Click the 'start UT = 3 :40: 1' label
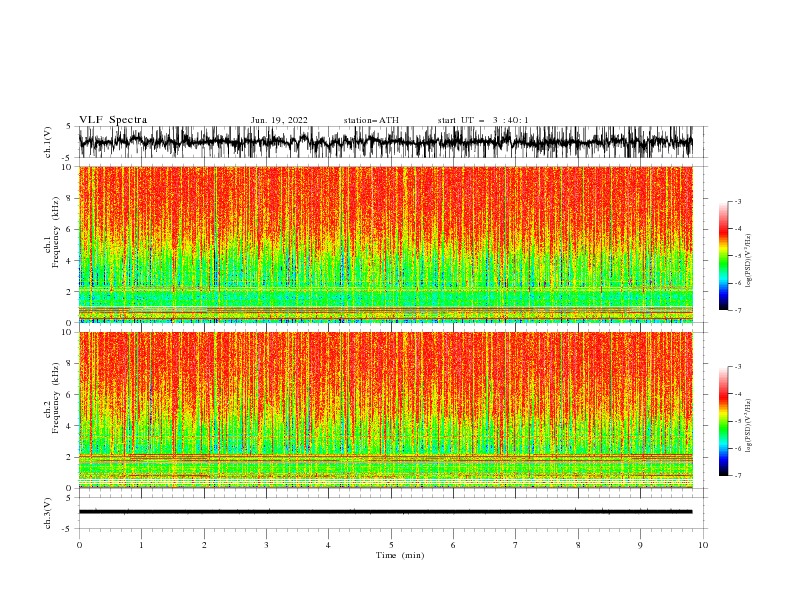This screenshot has height=612, width=792. (x=483, y=120)
